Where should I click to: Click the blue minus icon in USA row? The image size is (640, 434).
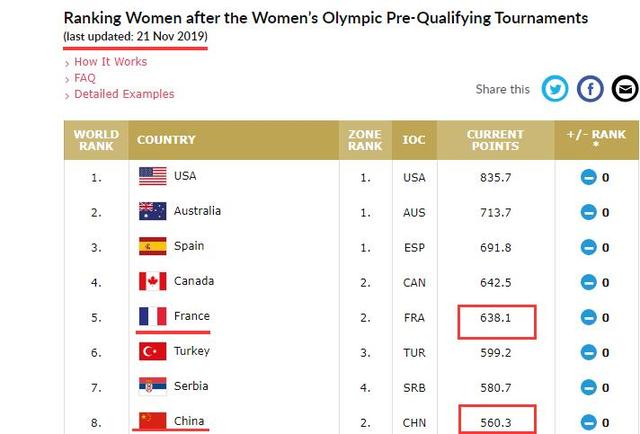tap(589, 178)
